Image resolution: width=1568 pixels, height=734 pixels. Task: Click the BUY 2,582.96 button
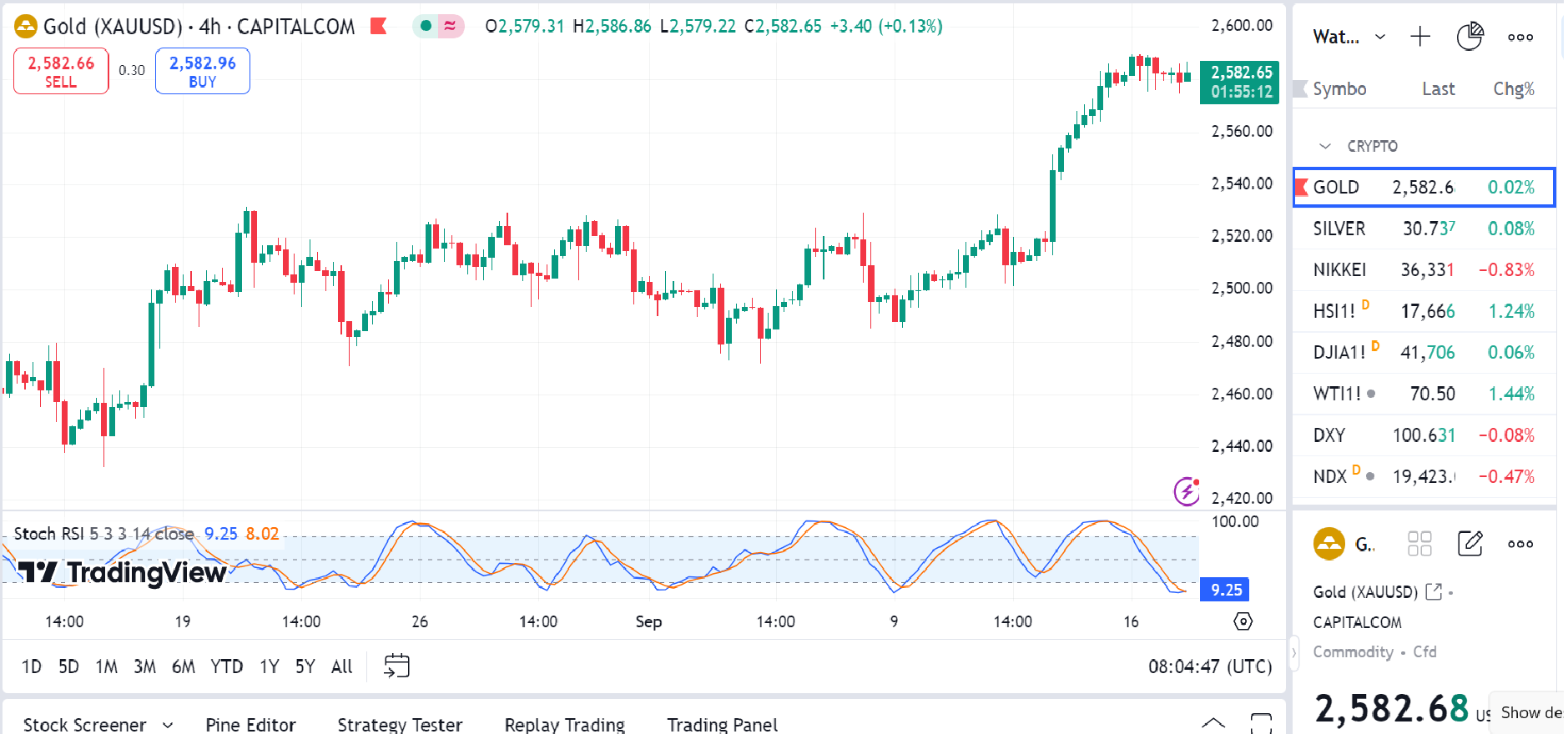pyautogui.click(x=203, y=71)
